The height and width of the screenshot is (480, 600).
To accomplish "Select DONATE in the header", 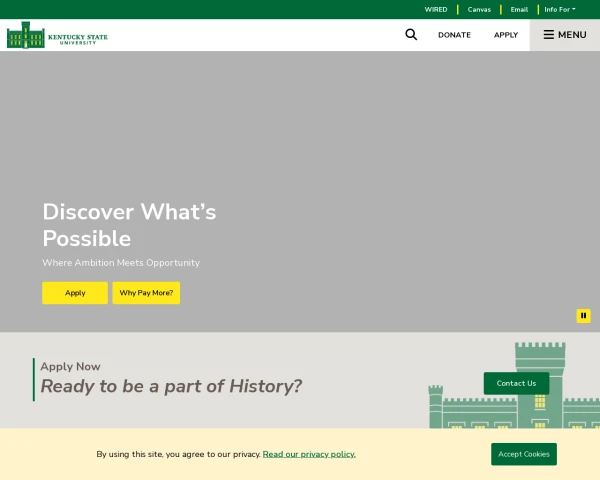I will 454,35.
